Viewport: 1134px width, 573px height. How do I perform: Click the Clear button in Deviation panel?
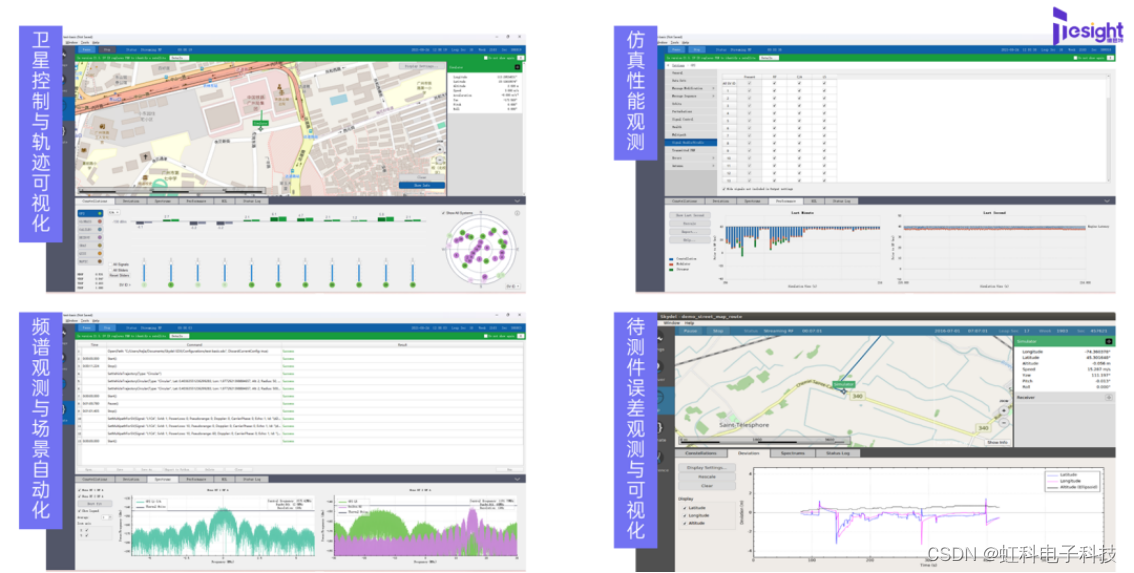(x=707, y=485)
